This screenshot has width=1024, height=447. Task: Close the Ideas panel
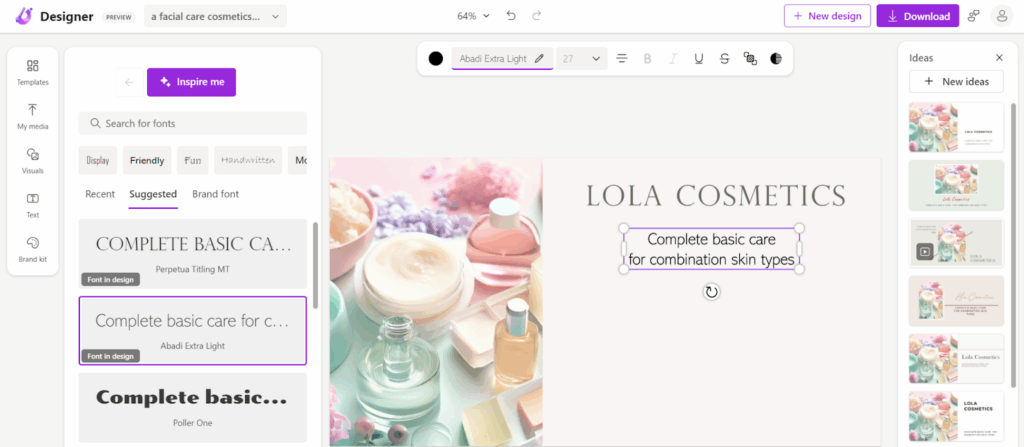point(999,58)
